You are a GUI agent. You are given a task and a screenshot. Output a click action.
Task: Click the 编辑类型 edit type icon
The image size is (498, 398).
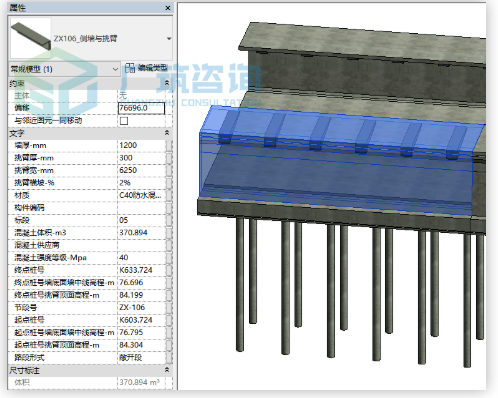[x=130, y=68]
